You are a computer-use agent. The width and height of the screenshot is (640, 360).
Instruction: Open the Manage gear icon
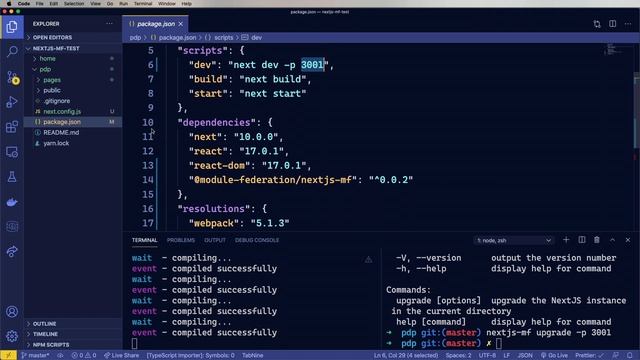pyautogui.click(x=12, y=336)
